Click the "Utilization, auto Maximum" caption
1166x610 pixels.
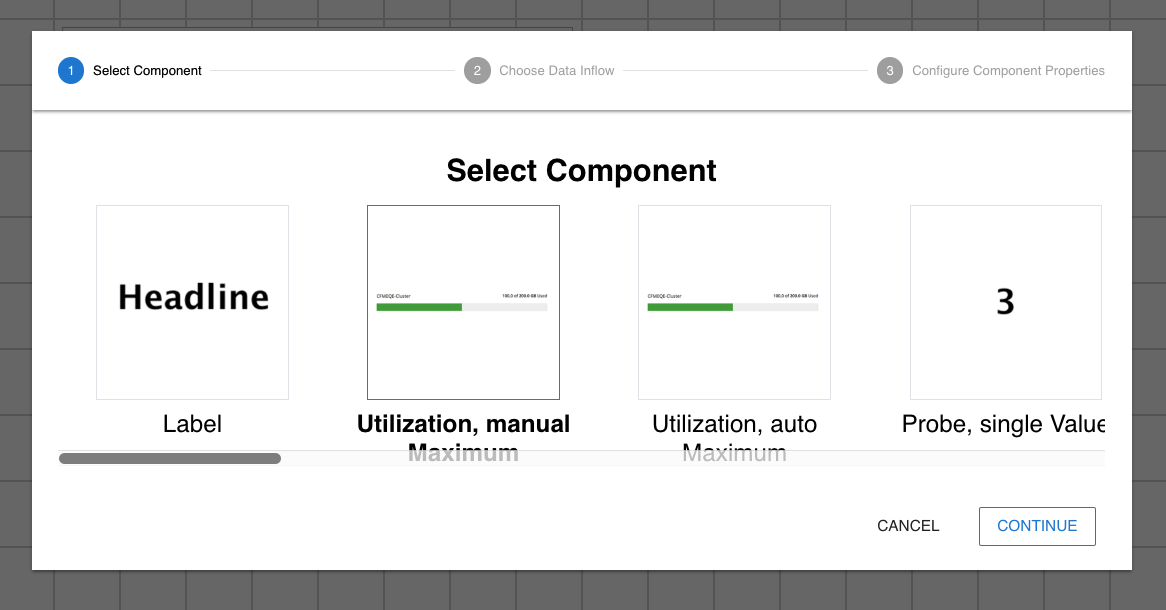(734, 425)
